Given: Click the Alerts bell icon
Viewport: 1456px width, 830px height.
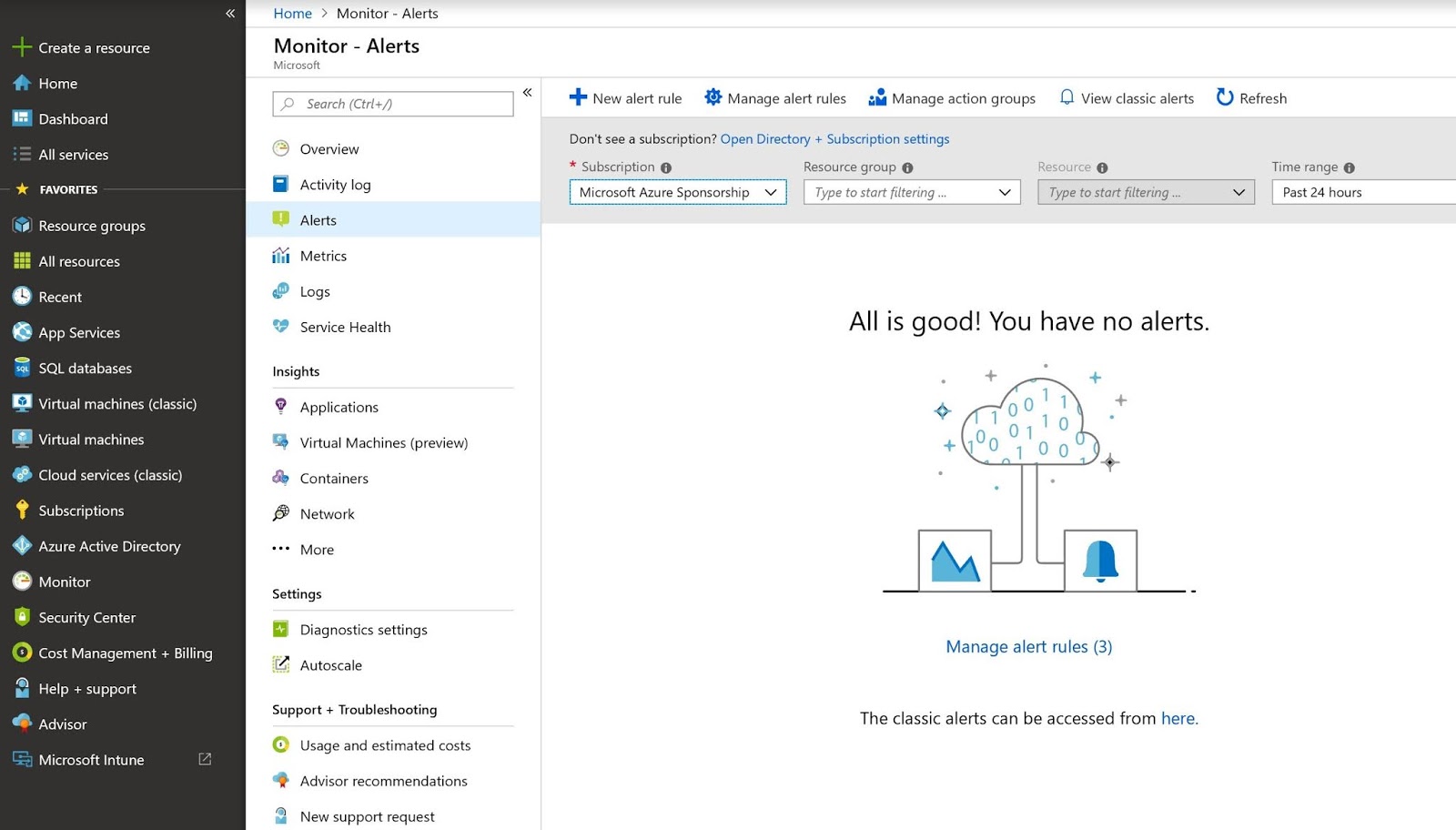Looking at the screenshot, I should 283,219.
